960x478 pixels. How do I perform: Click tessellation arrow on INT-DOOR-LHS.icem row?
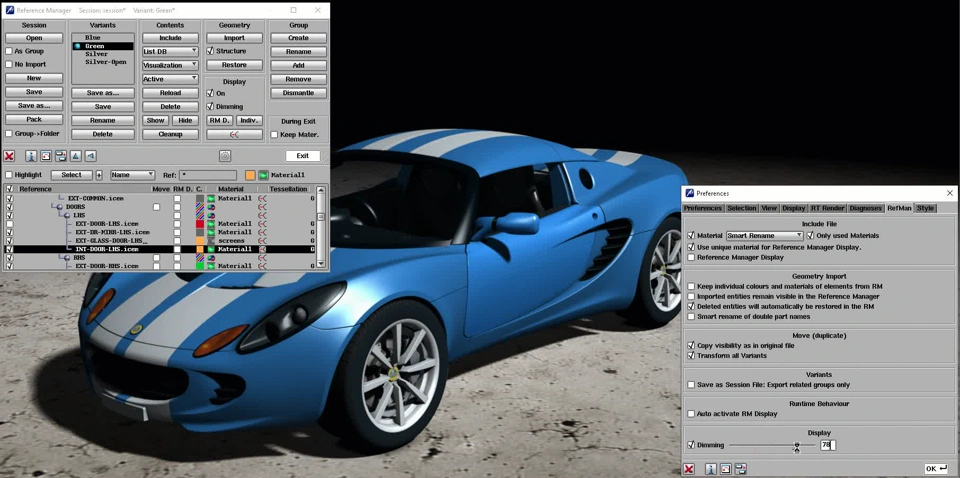[x=262, y=250]
